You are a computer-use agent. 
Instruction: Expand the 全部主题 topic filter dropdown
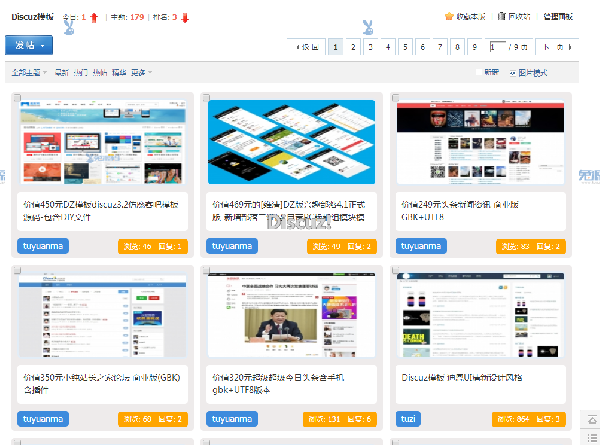point(29,72)
